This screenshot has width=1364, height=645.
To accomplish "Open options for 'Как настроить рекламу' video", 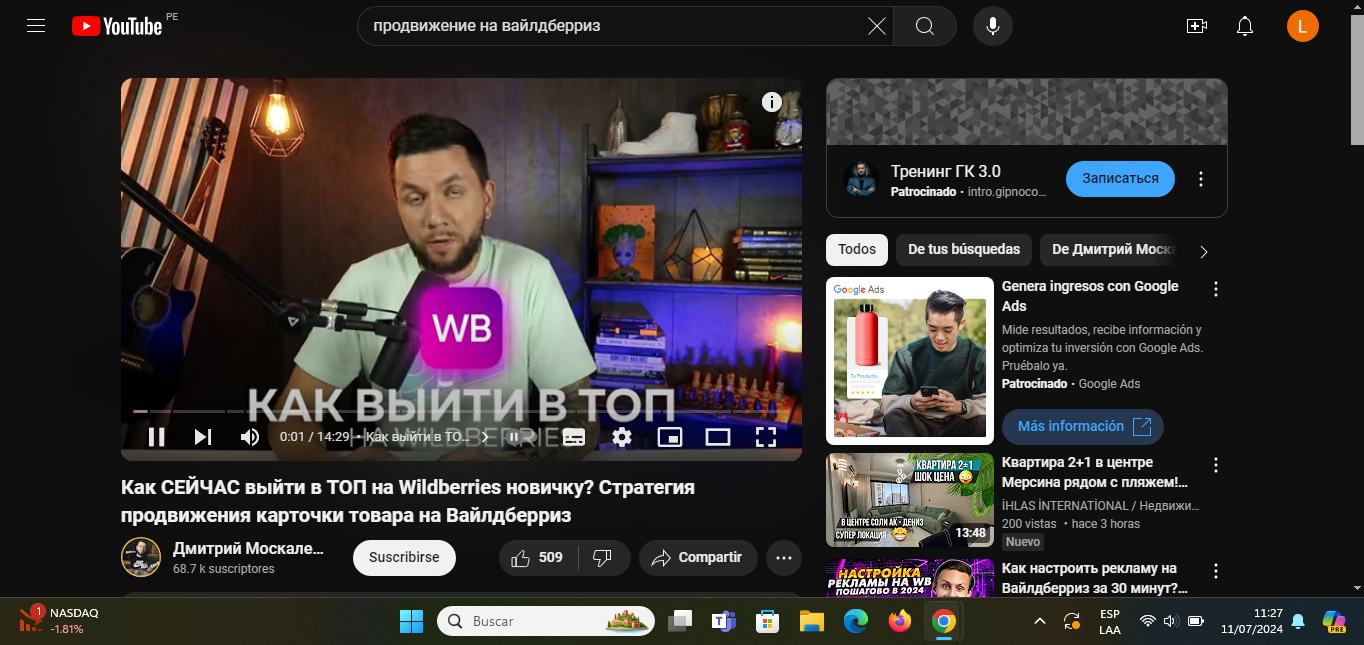I will 1216,572.
